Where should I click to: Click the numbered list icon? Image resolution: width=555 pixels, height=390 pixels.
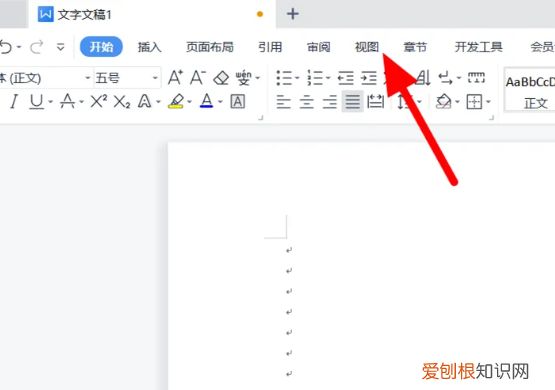(x=315, y=78)
